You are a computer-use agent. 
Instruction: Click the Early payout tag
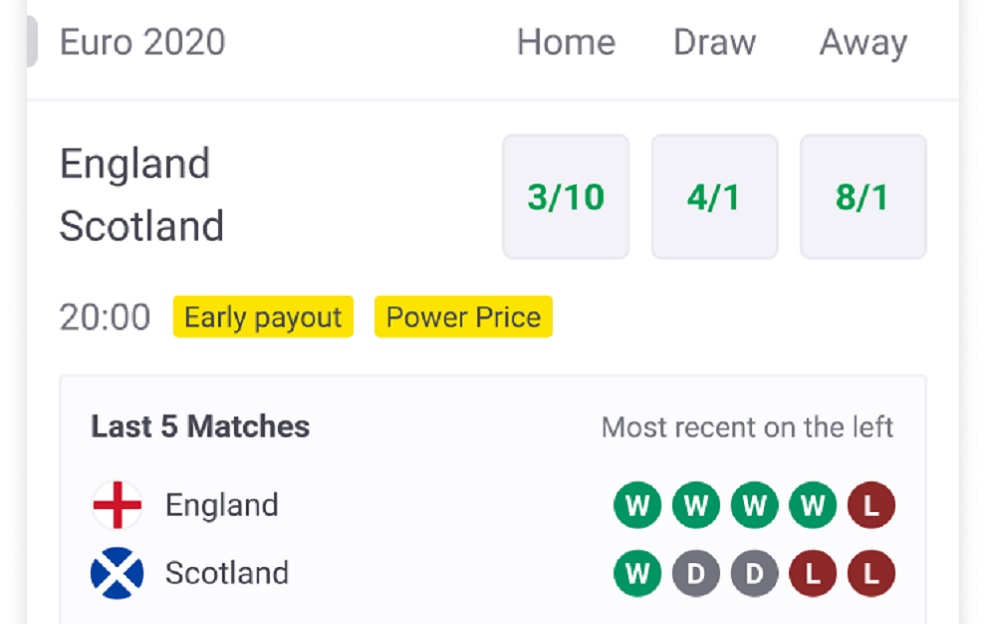pyautogui.click(x=263, y=317)
